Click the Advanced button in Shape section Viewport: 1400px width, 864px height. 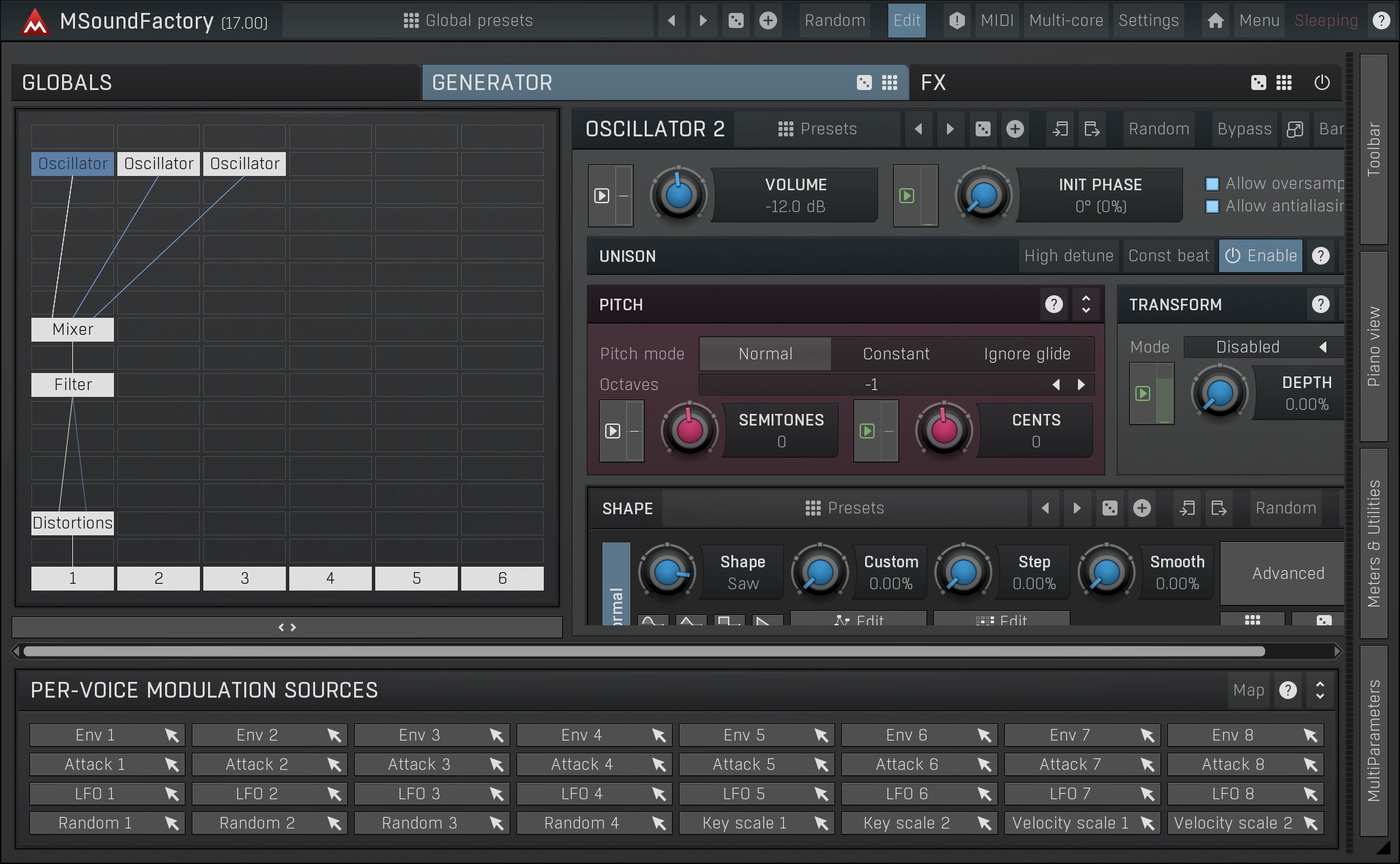[1287, 573]
